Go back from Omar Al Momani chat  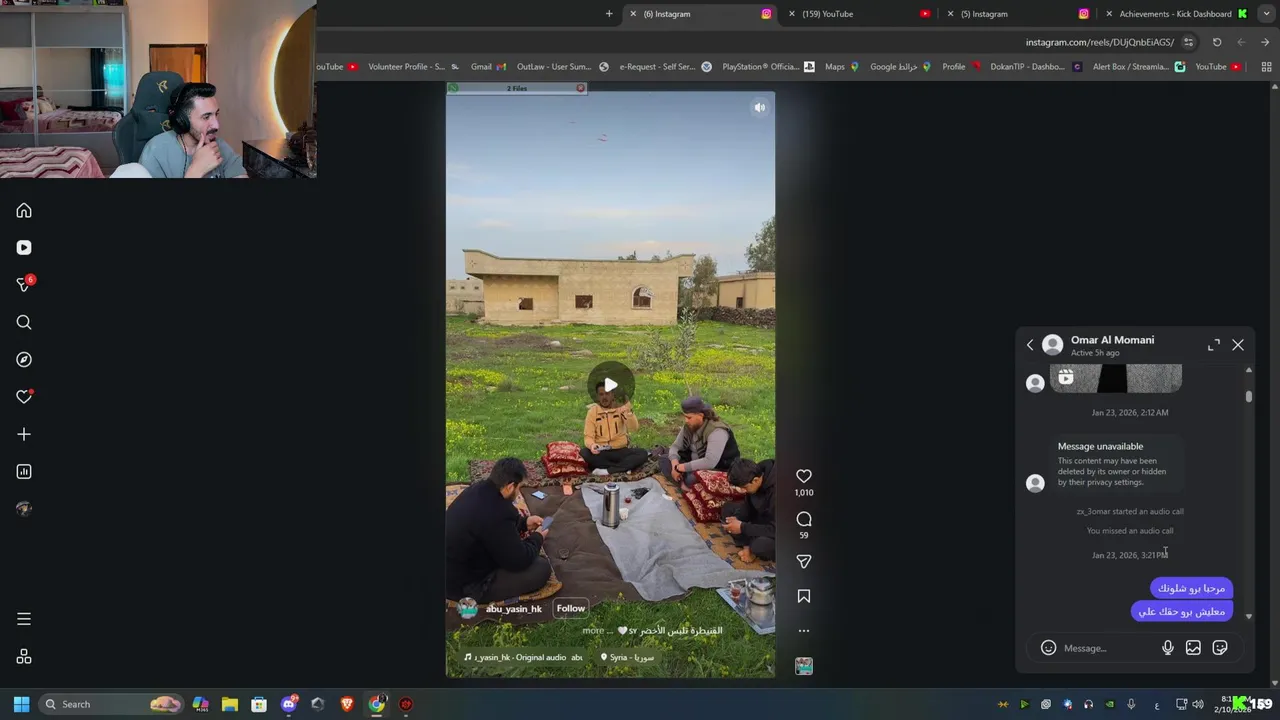[1030, 345]
